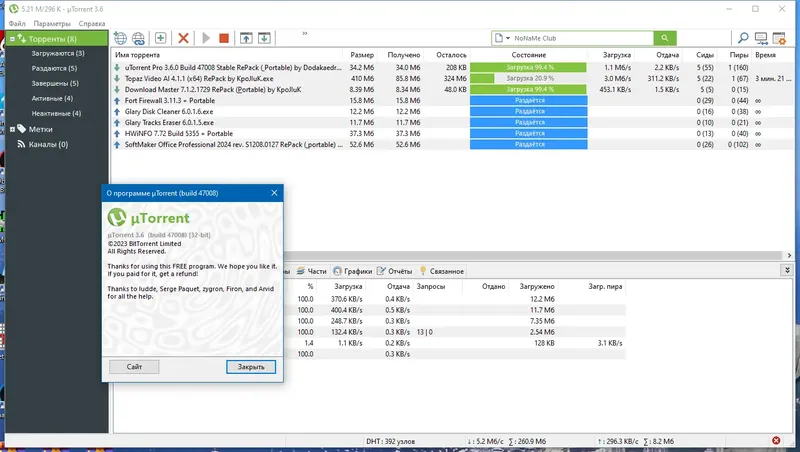The width and height of the screenshot is (800, 452).
Task: Open the Параметры menu
Action: [x=52, y=23]
